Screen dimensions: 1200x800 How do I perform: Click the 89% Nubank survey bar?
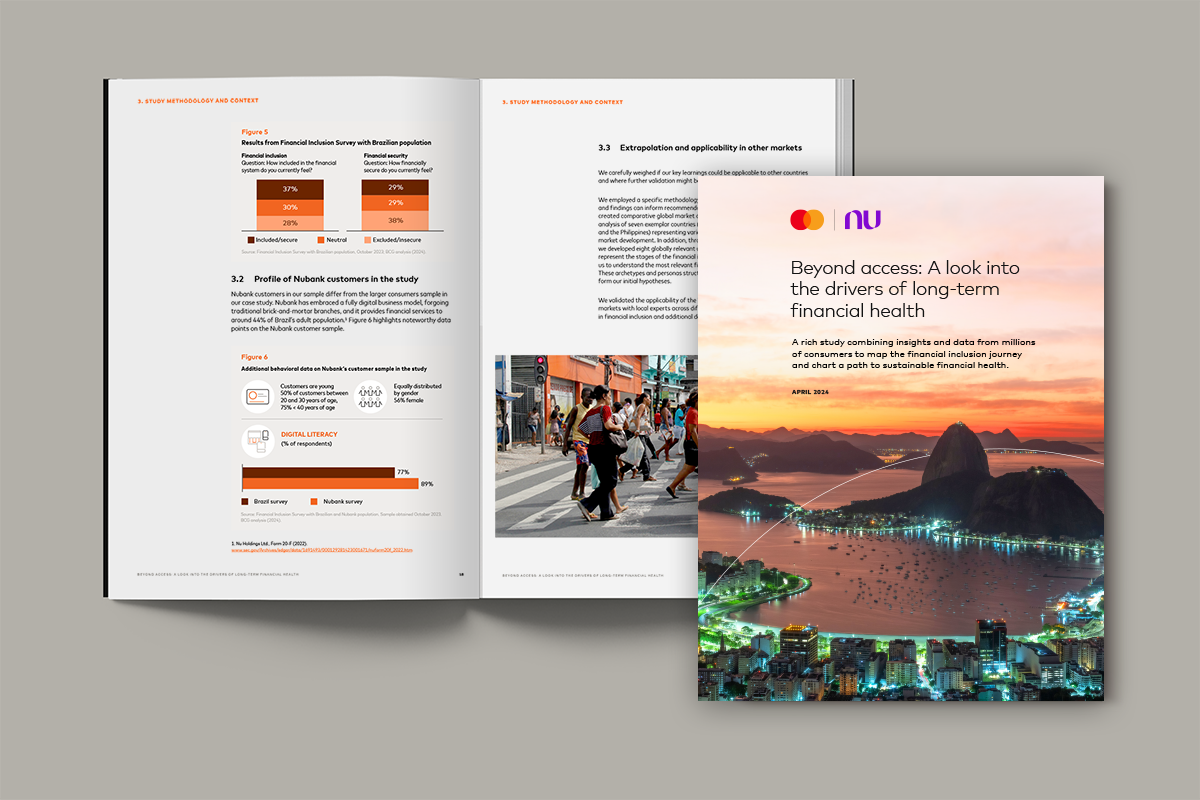click(330, 484)
